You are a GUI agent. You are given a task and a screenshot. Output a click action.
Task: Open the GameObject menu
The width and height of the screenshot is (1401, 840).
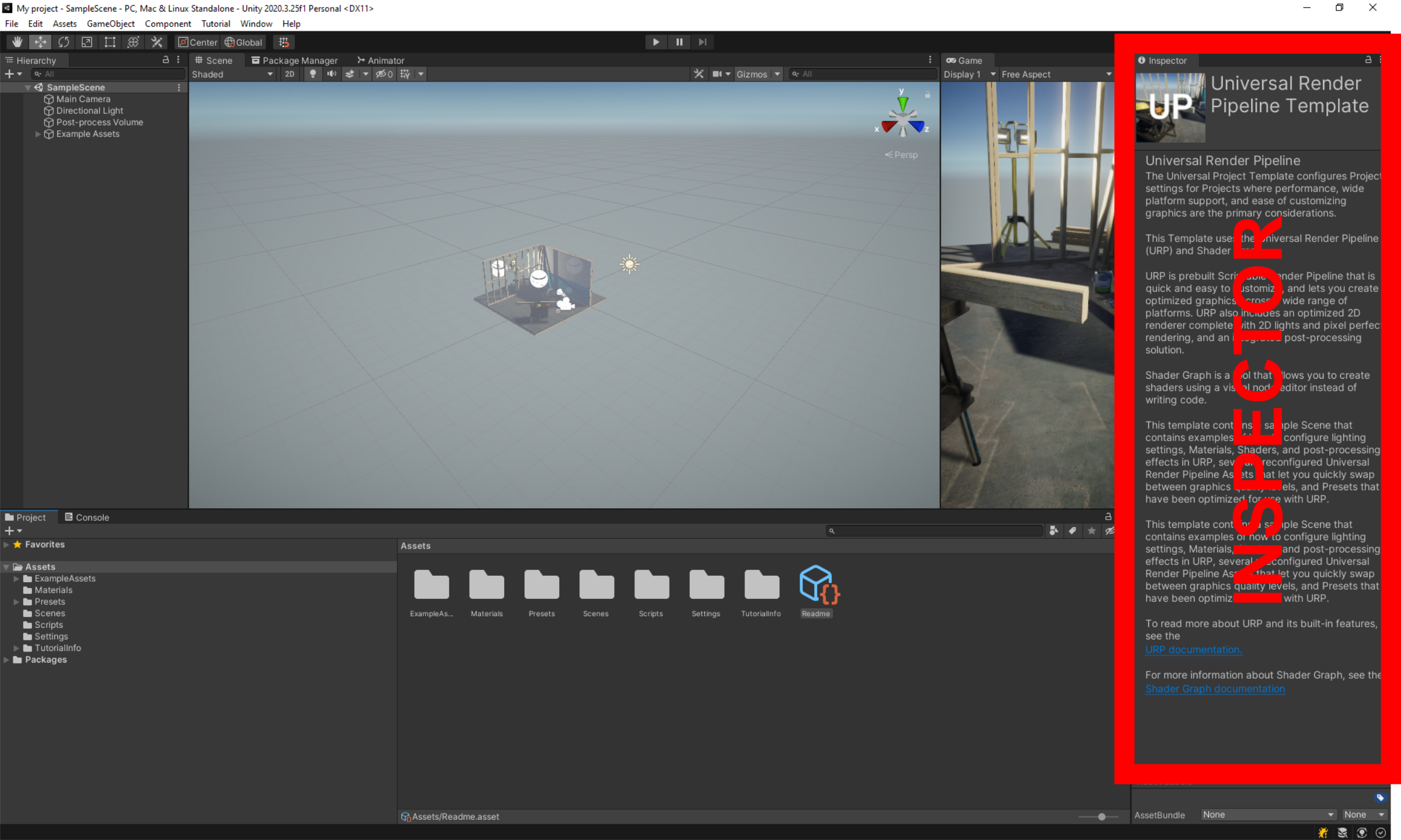click(110, 24)
